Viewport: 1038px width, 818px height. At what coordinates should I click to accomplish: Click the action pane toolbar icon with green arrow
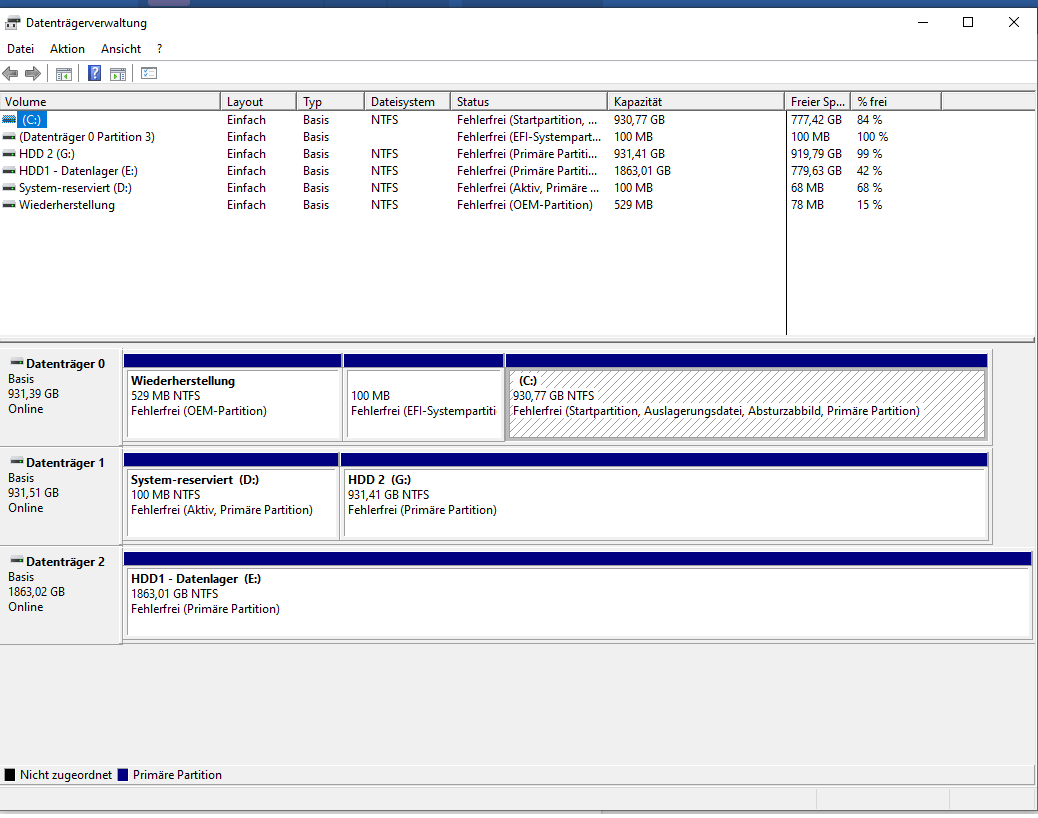pos(118,73)
